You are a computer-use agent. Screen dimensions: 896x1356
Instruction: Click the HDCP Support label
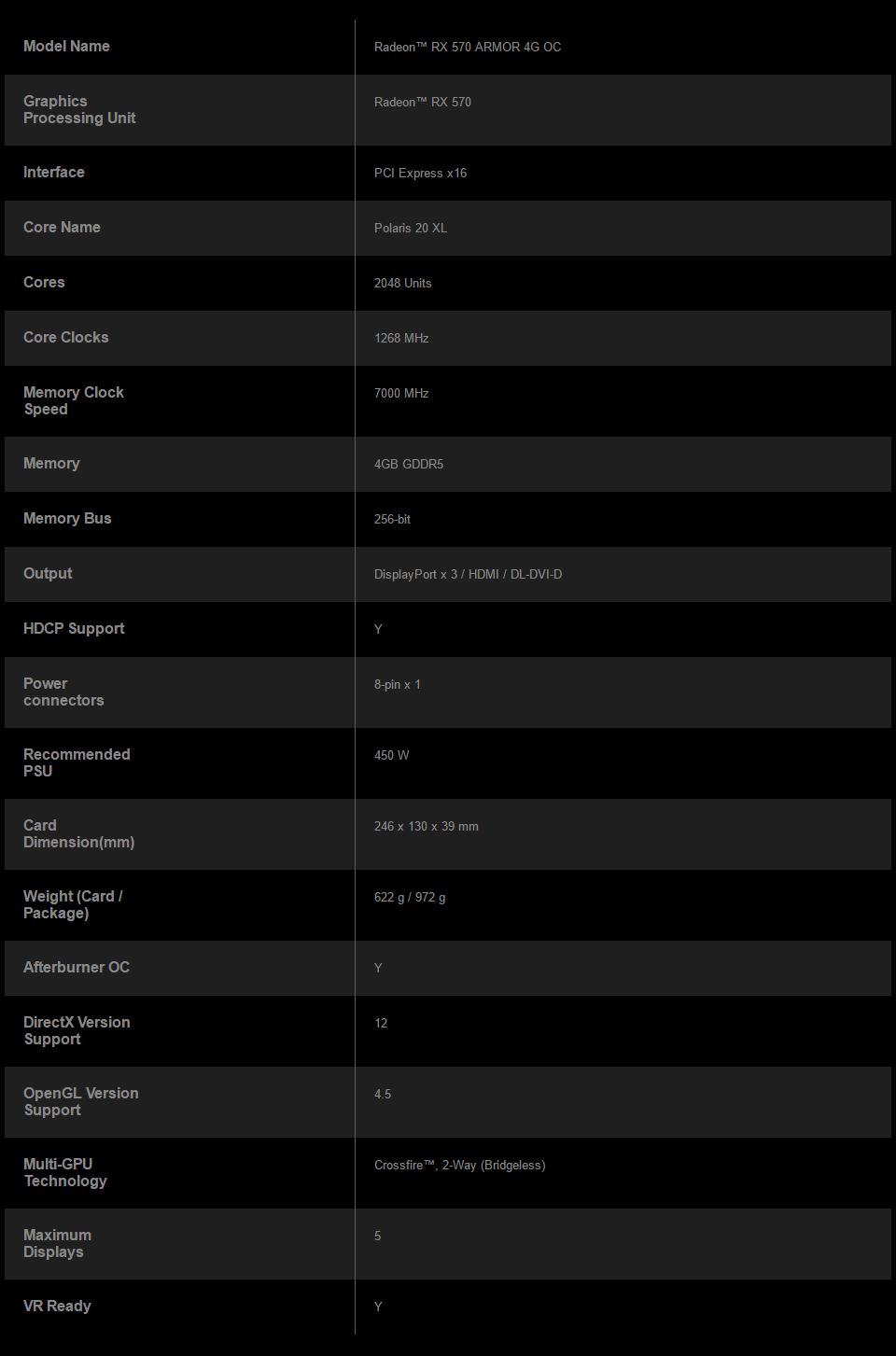[74, 629]
